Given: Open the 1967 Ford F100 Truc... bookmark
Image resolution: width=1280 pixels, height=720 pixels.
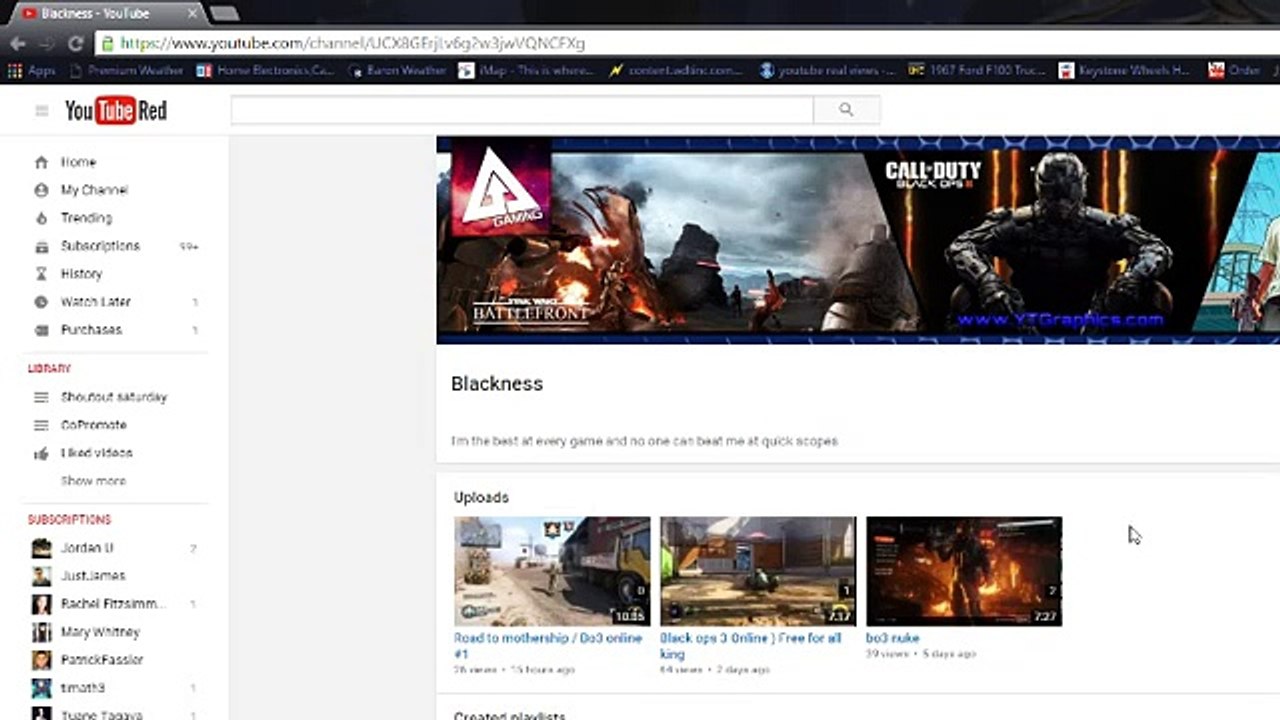Looking at the screenshot, I should pyautogui.click(x=976, y=70).
